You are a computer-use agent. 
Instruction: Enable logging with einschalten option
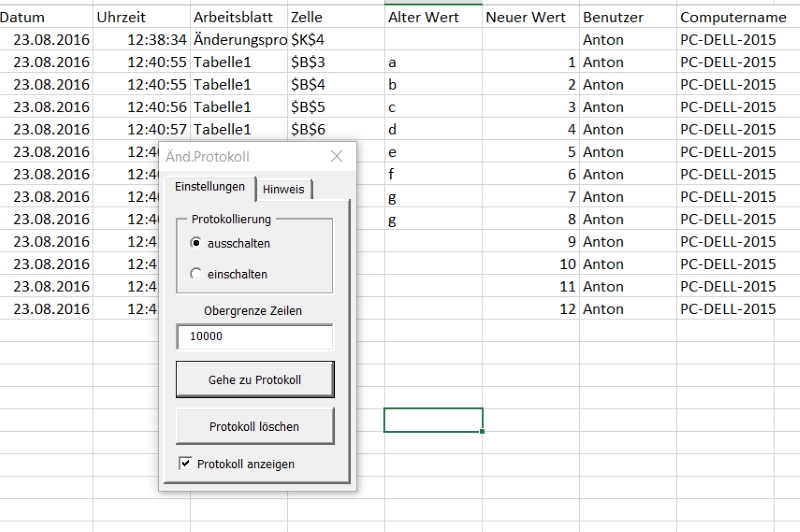(x=197, y=274)
